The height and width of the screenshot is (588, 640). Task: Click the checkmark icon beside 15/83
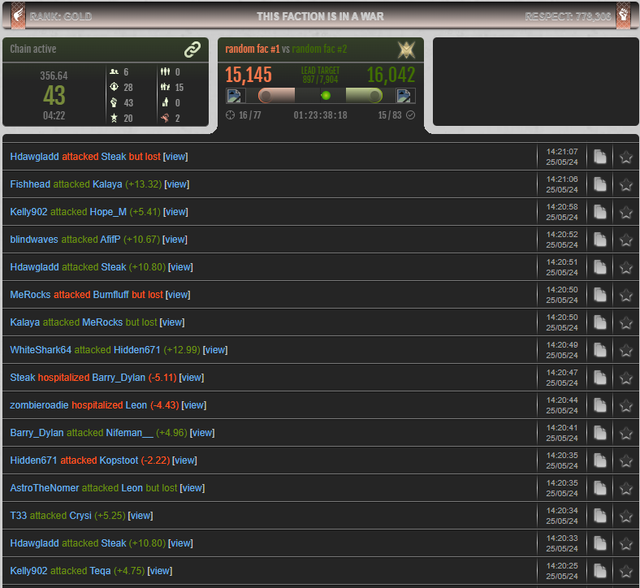411,115
